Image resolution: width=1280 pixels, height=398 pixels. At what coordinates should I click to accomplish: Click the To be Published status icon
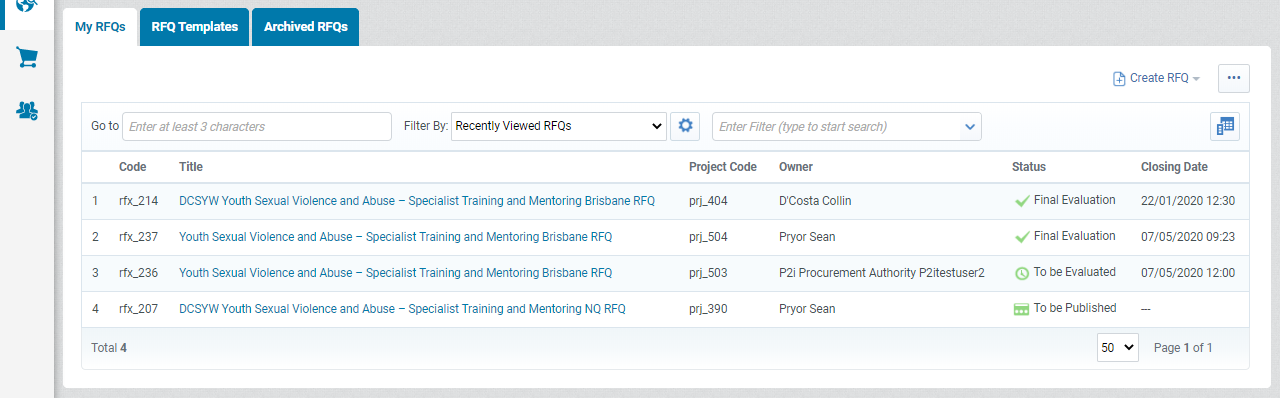point(1022,309)
